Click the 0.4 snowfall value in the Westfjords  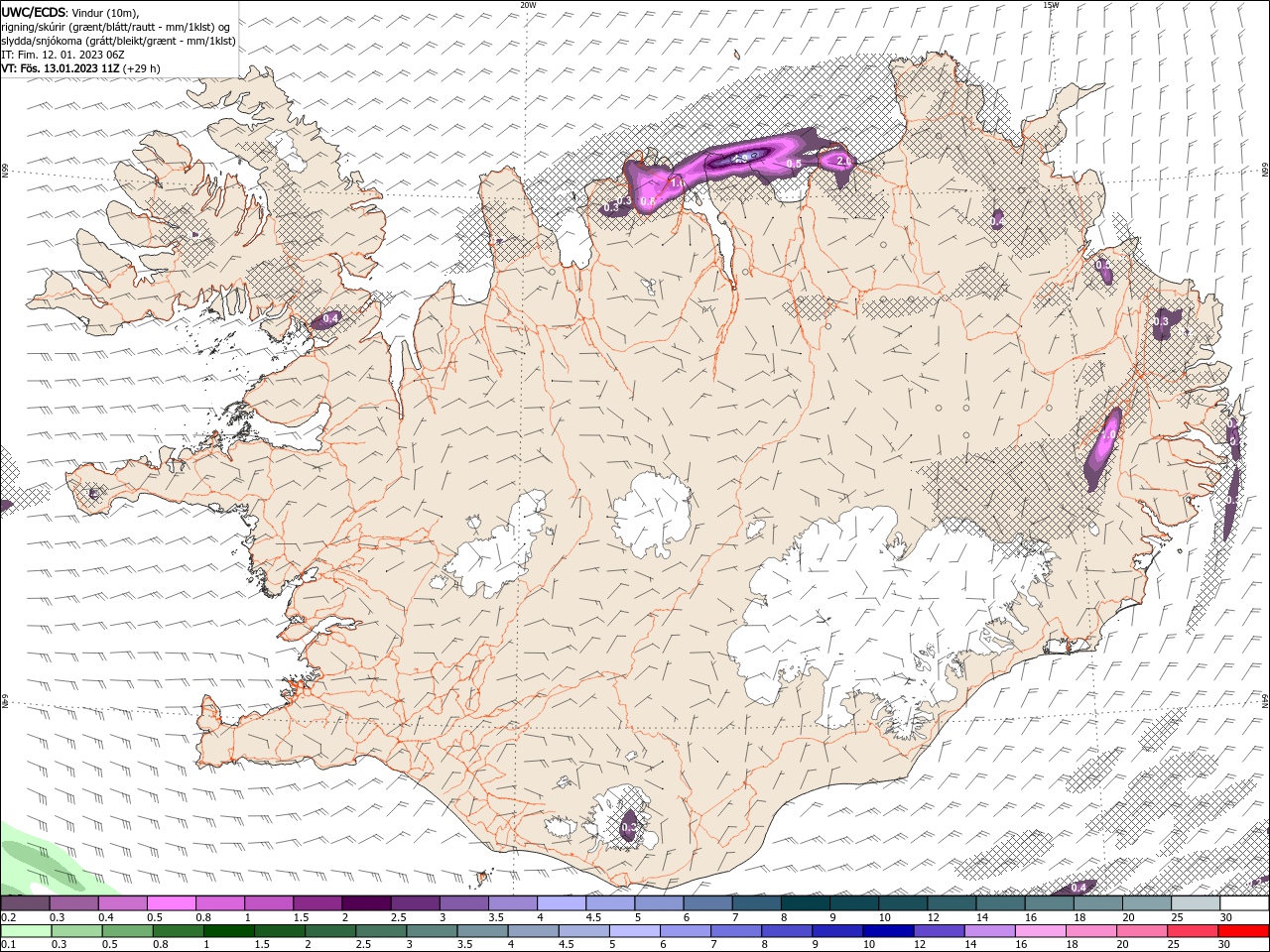[331, 317]
